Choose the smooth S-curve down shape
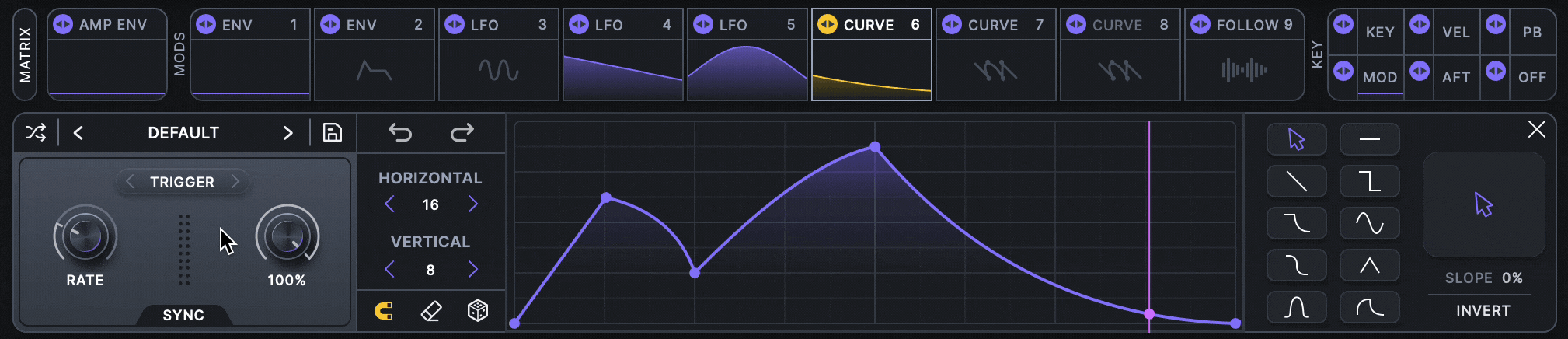The height and width of the screenshot is (339, 1568). click(x=1297, y=223)
